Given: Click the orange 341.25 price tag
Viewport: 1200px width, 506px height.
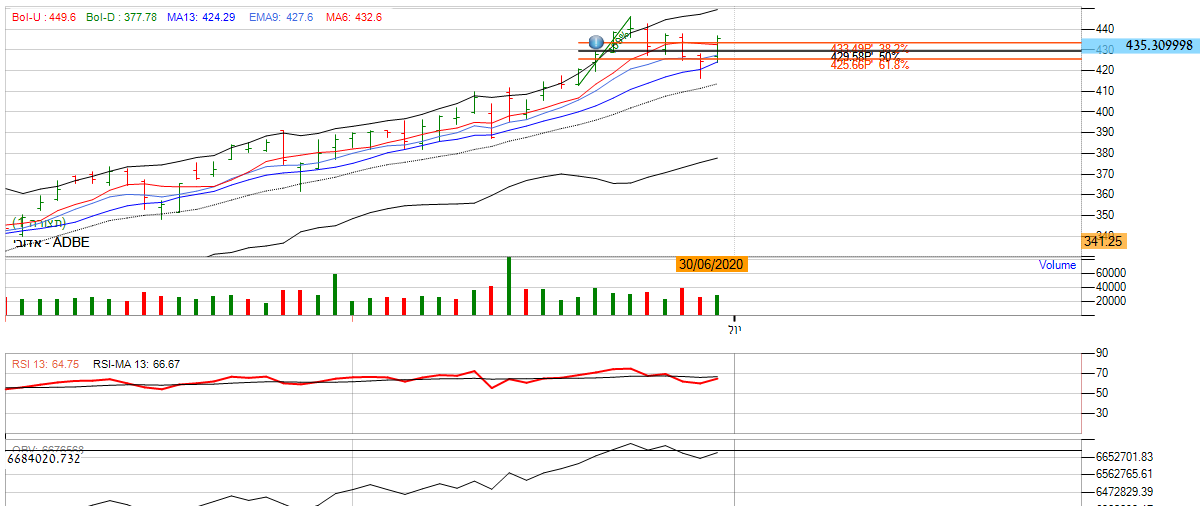Looking at the screenshot, I should (1104, 241).
